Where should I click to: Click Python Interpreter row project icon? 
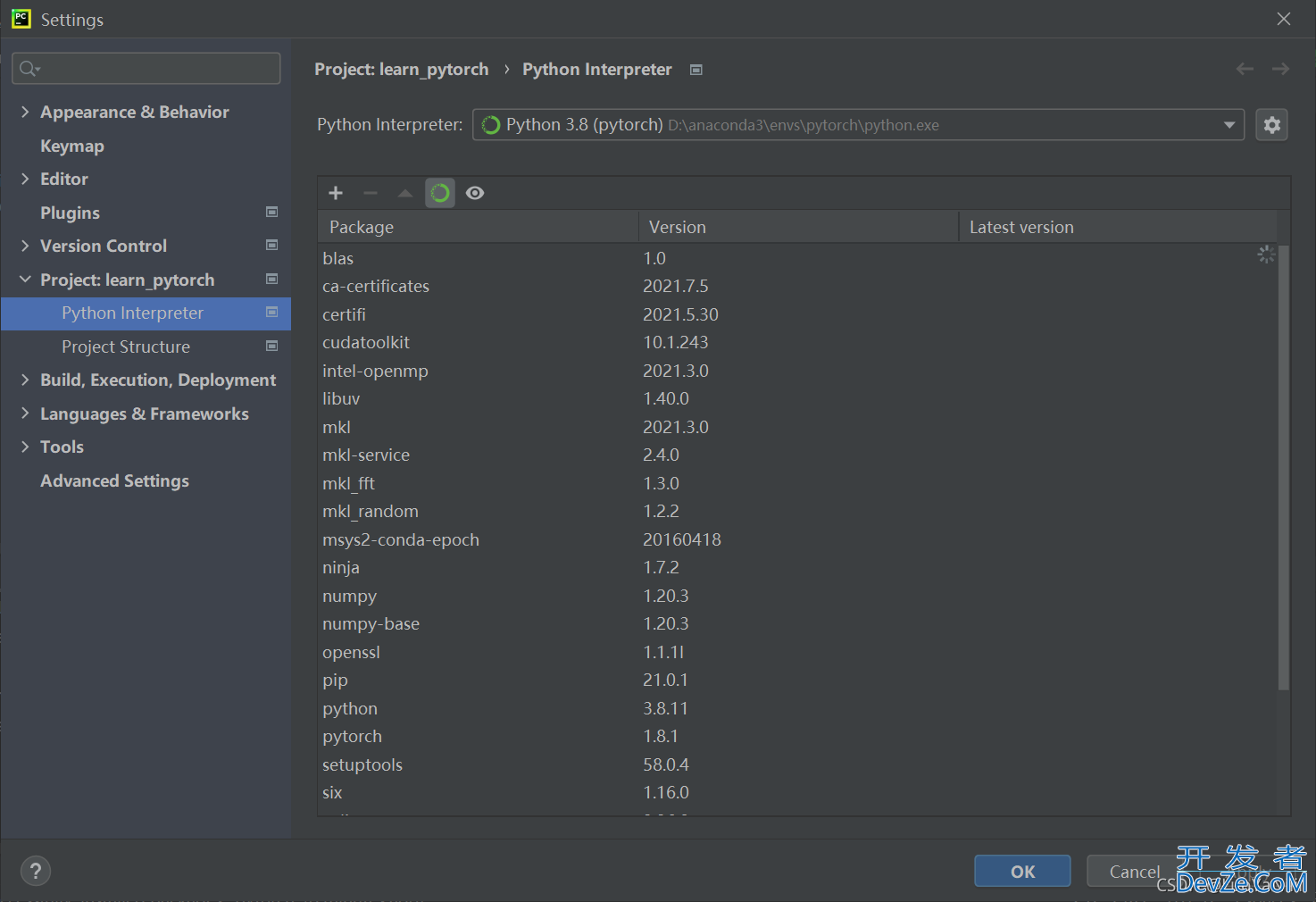pyautogui.click(x=272, y=312)
